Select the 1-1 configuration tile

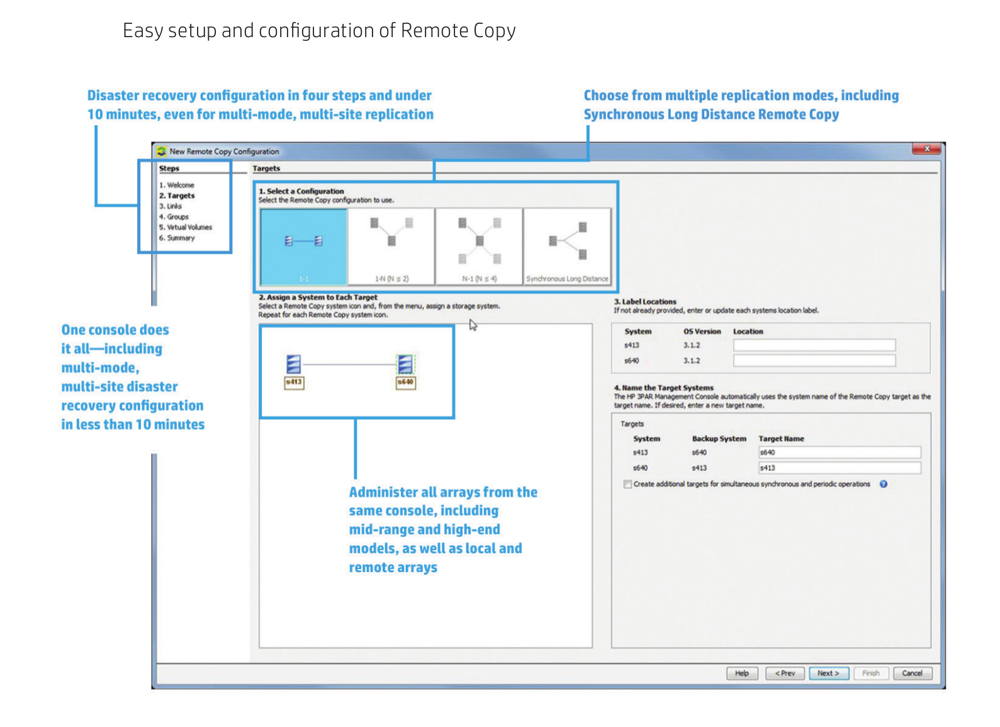pyautogui.click(x=303, y=246)
